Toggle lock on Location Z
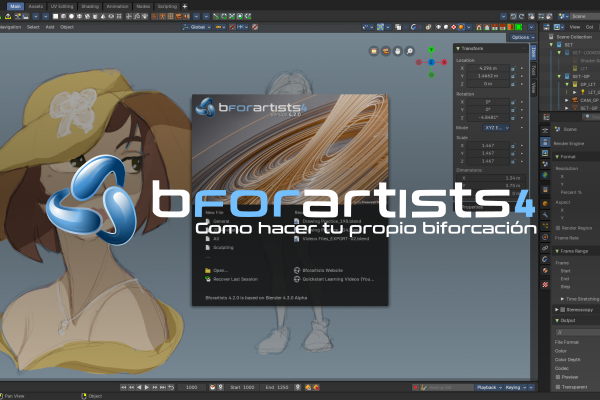Image resolution: width=600 pixels, height=400 pixels. (514, 84)
